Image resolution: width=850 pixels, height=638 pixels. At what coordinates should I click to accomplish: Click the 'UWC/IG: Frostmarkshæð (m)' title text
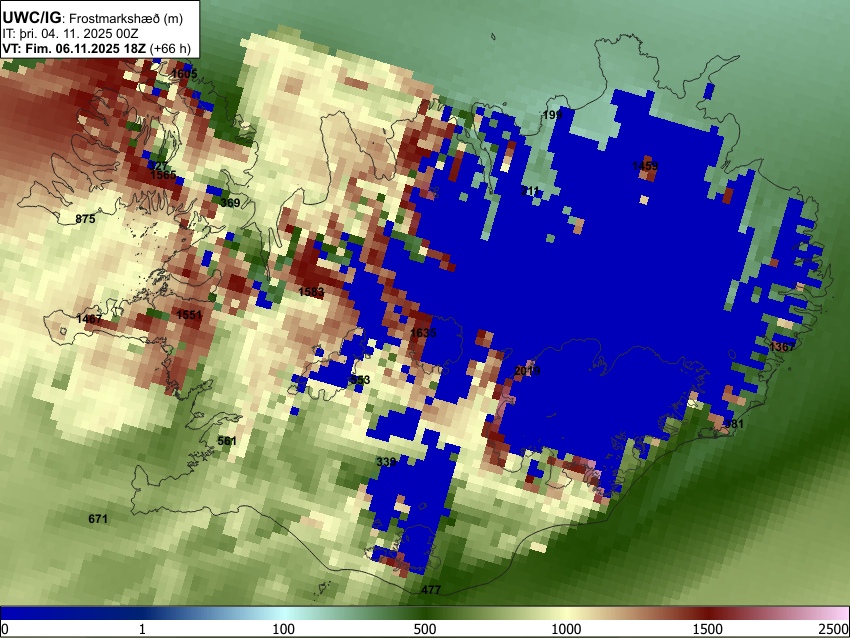tap(93, 18)
